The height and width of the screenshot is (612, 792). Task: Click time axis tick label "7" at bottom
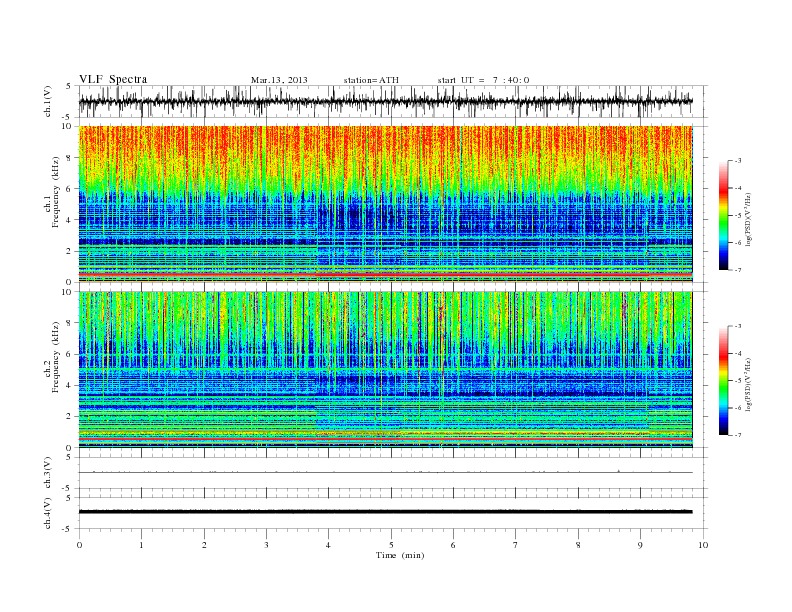516,545
